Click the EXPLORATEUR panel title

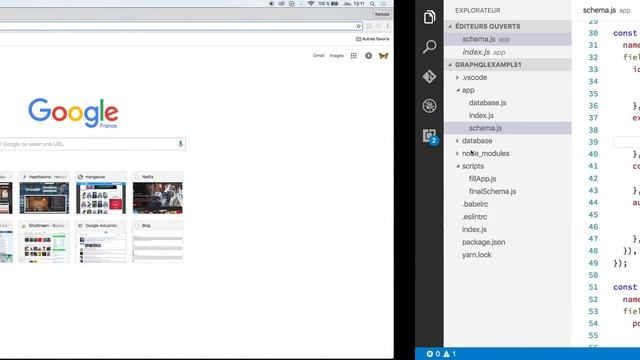[x=478, y=10]
